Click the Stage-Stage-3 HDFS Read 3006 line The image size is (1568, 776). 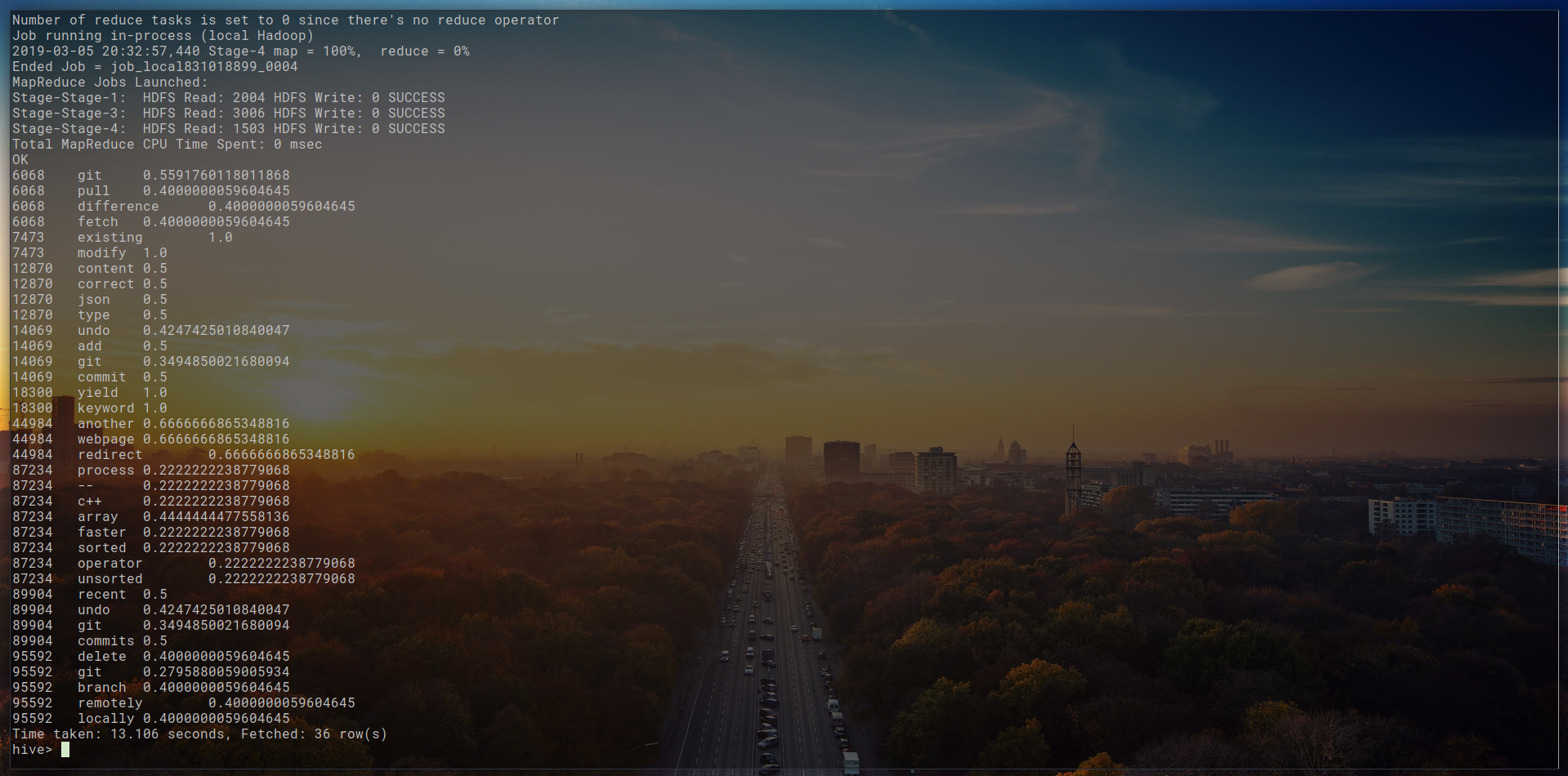pos(229,113)
